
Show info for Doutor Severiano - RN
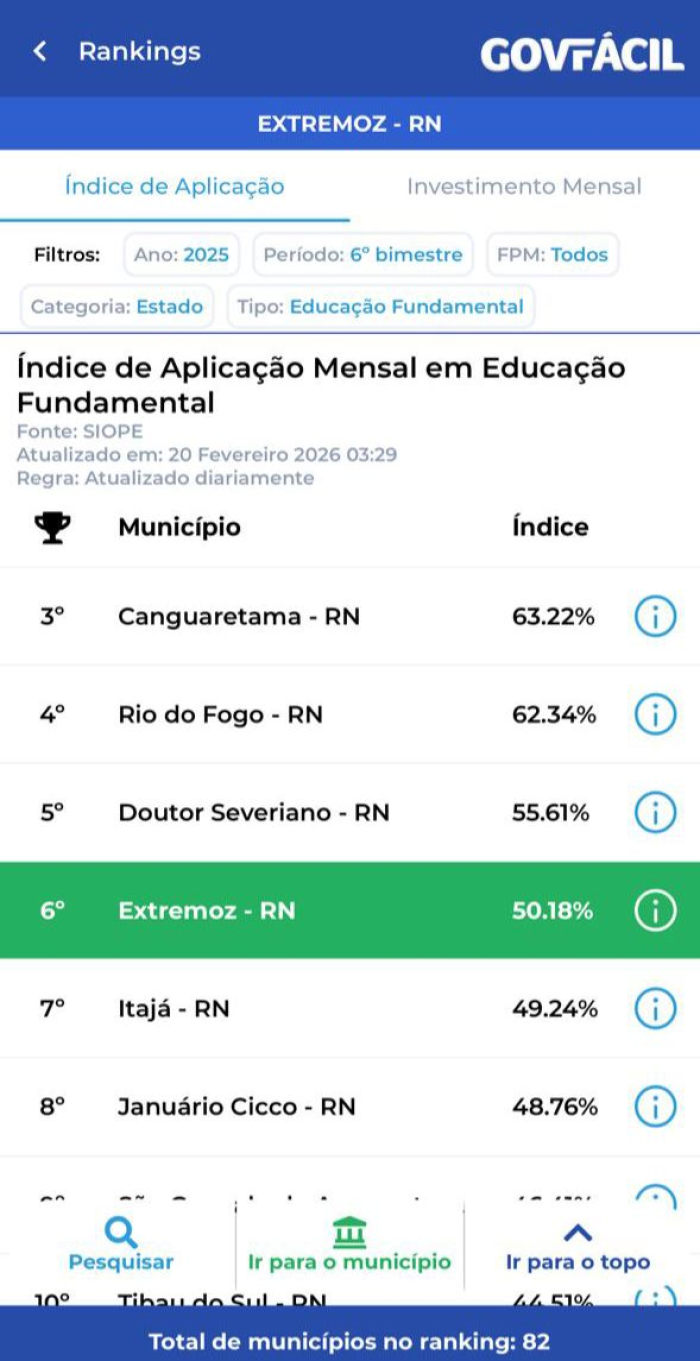pos(655,813)
